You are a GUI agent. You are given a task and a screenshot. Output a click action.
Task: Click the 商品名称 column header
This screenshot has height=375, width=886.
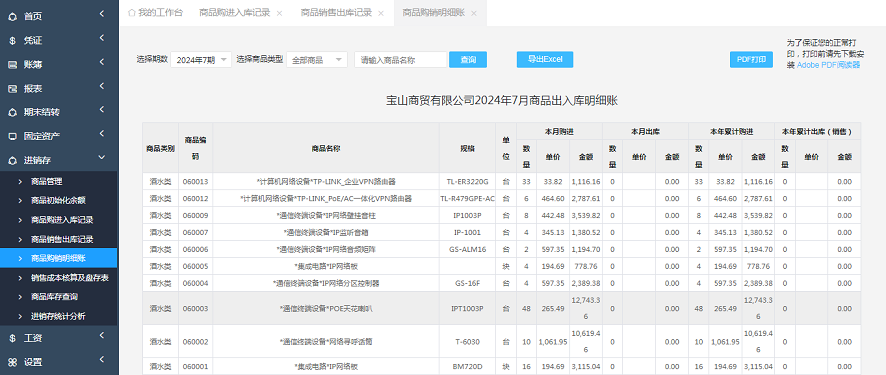(x=326, y=149)
